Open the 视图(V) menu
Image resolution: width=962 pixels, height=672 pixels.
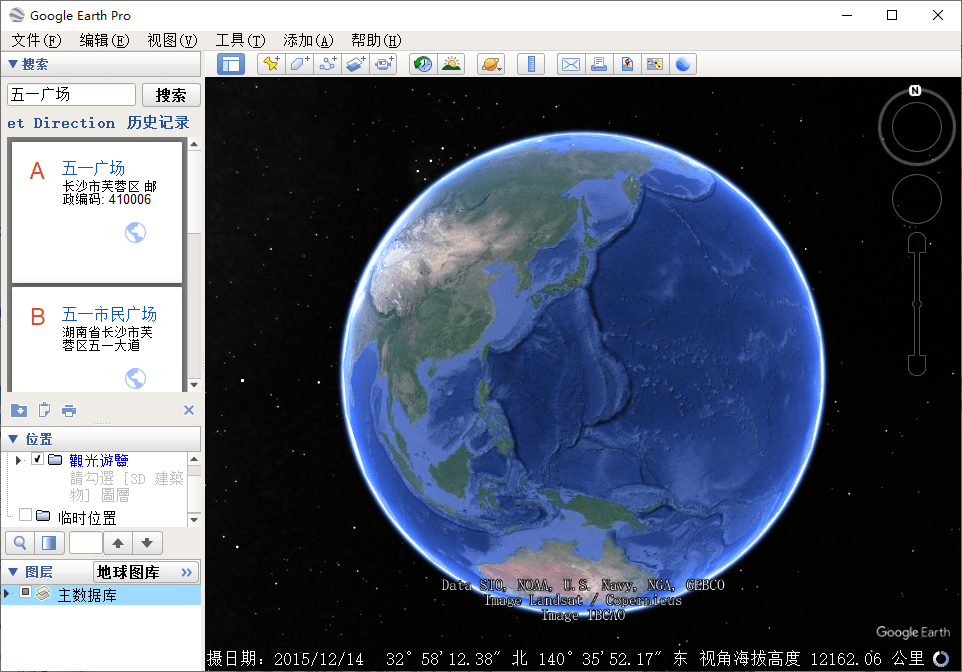point(172,40)
